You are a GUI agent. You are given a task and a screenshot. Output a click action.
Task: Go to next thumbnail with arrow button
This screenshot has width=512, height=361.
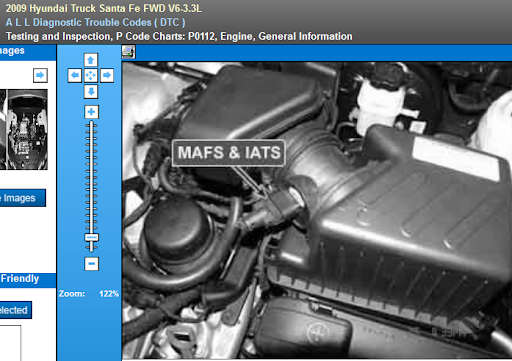(x=40, y=75)
